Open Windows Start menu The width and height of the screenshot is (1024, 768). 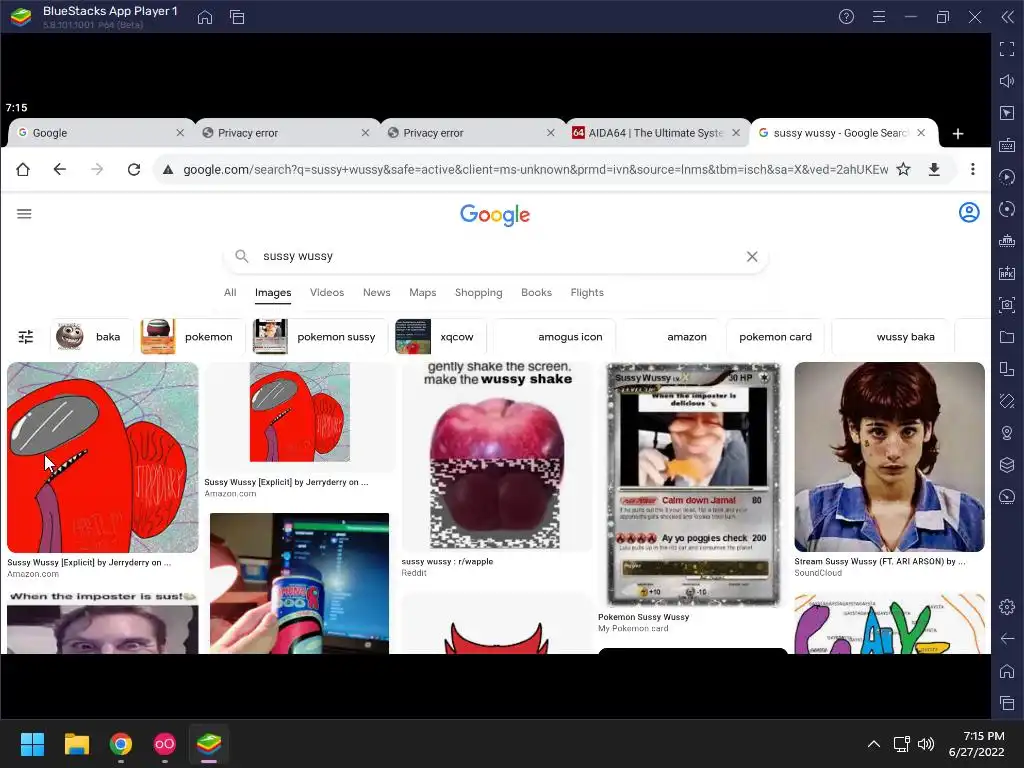(x=32, y=744)
